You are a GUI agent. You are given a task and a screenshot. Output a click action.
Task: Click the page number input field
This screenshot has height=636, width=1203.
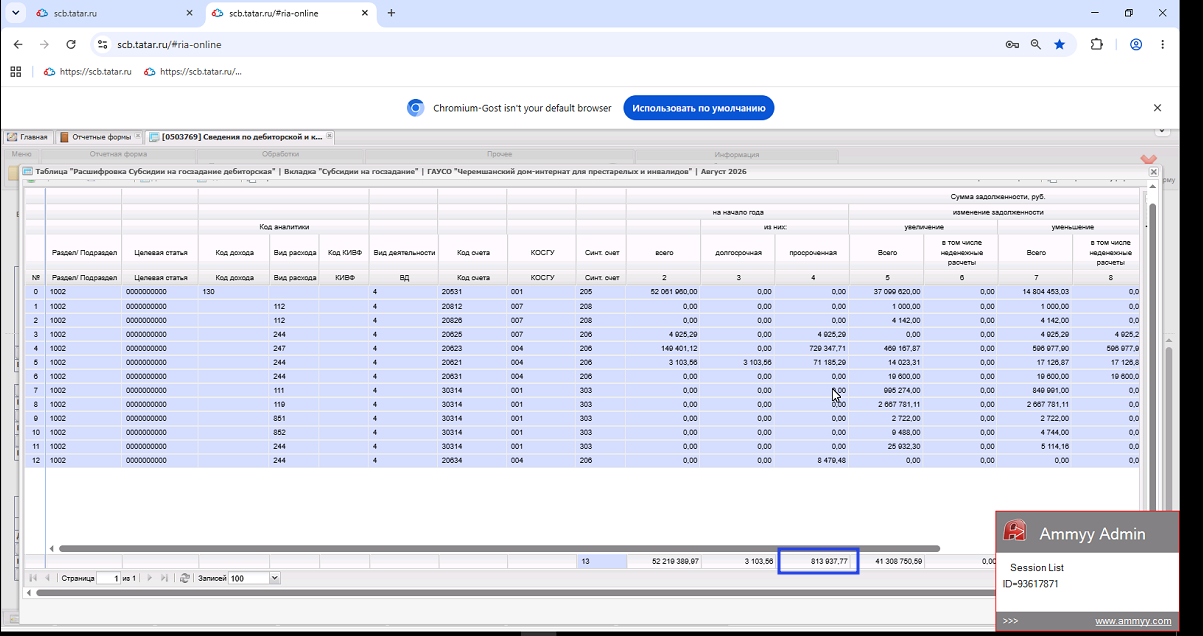[108, 578]
